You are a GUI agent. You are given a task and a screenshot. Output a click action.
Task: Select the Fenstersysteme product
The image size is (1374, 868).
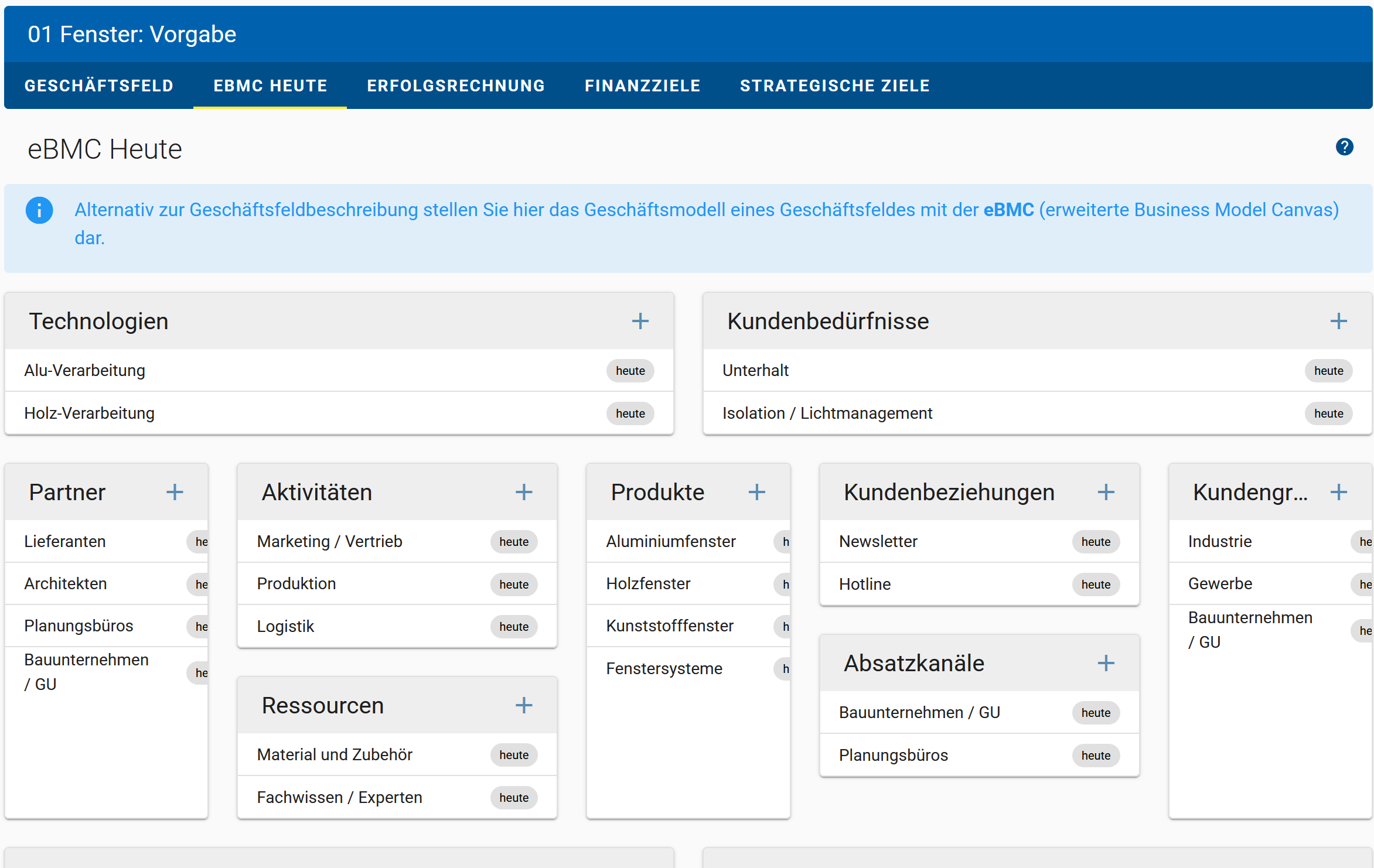click(x=688, y=669)
